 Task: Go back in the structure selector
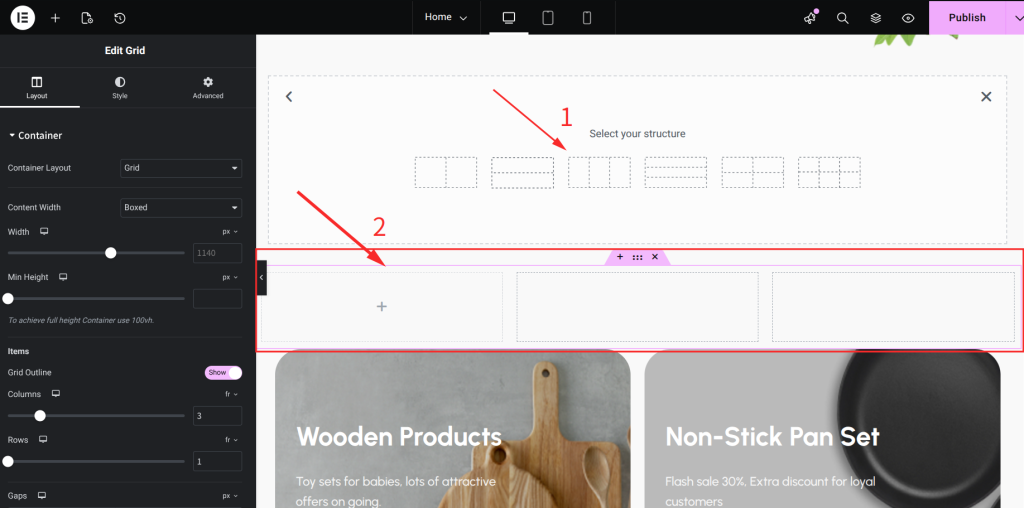point(289,97)
